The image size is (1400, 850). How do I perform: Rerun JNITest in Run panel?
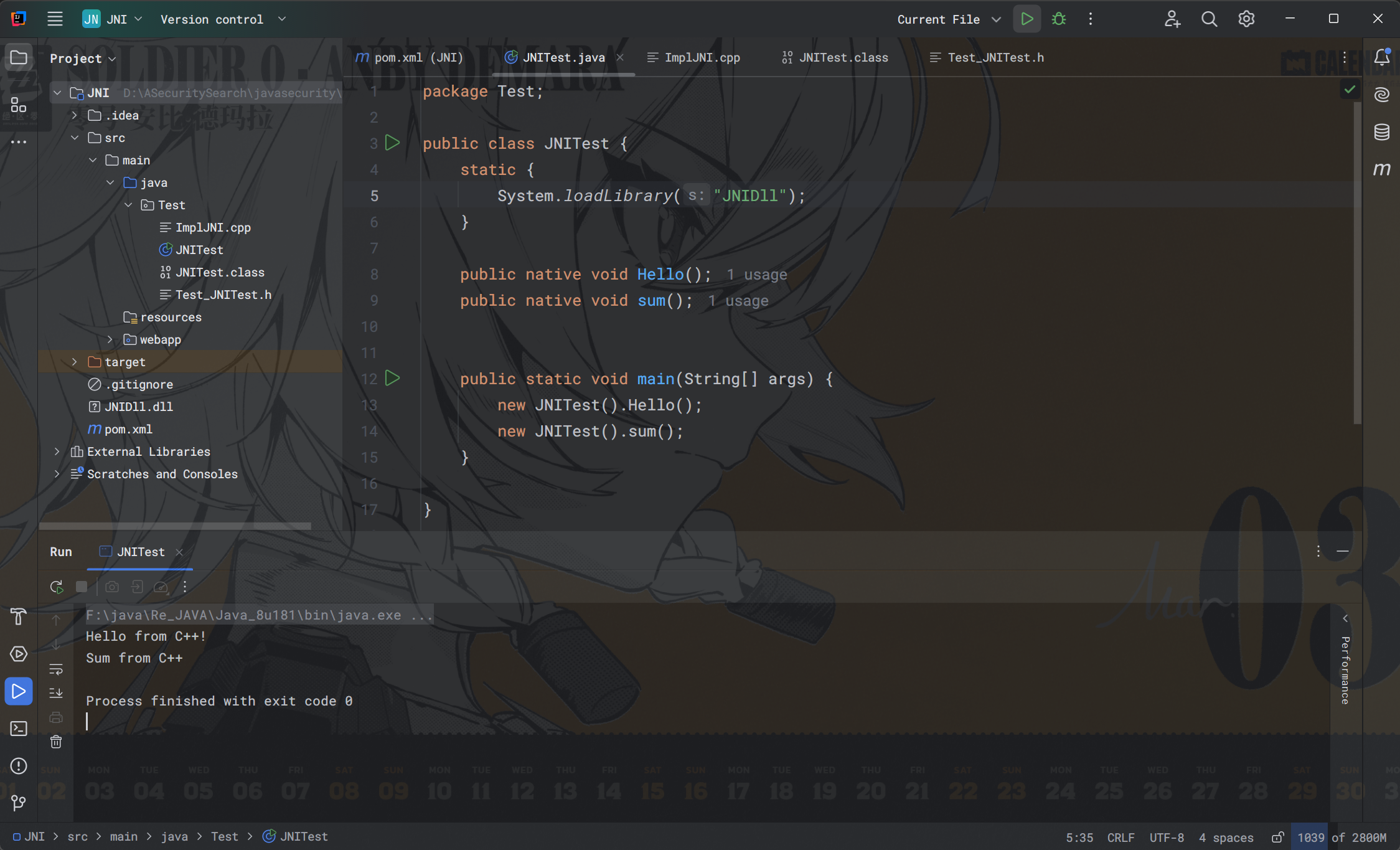point(57,587)
